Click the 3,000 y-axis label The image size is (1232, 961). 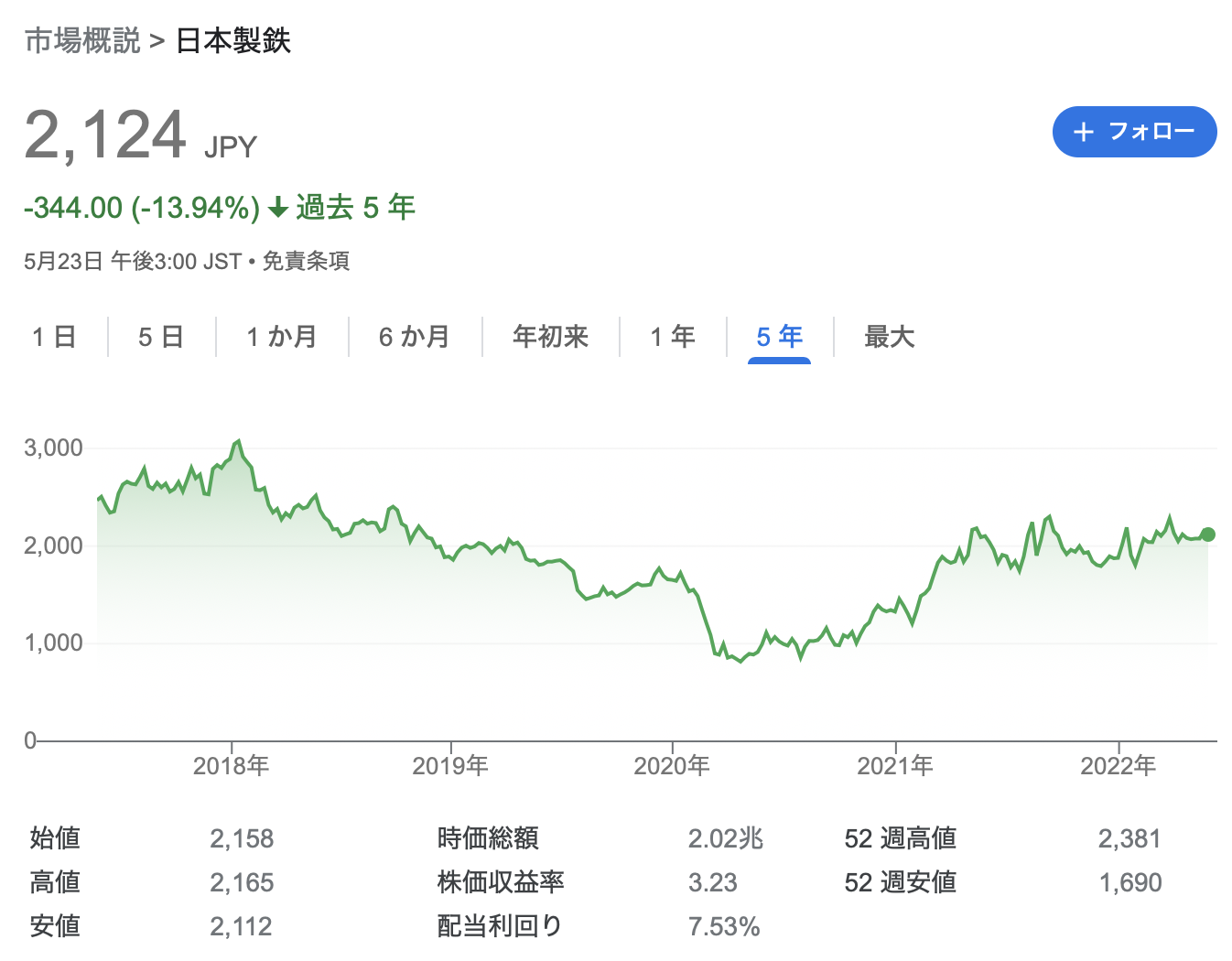pyautogui.click(x=53, y=448)
